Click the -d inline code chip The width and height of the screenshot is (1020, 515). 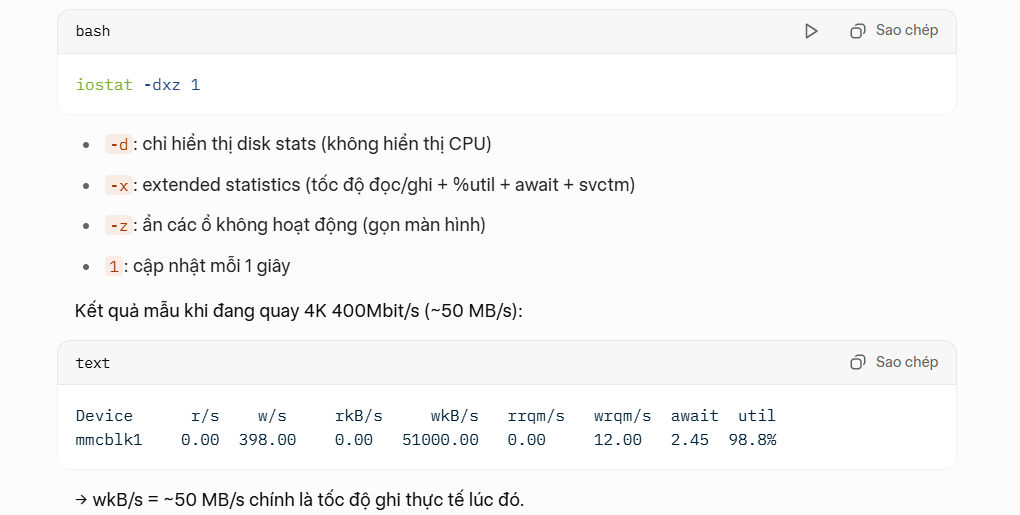click(x=118, y=144)
